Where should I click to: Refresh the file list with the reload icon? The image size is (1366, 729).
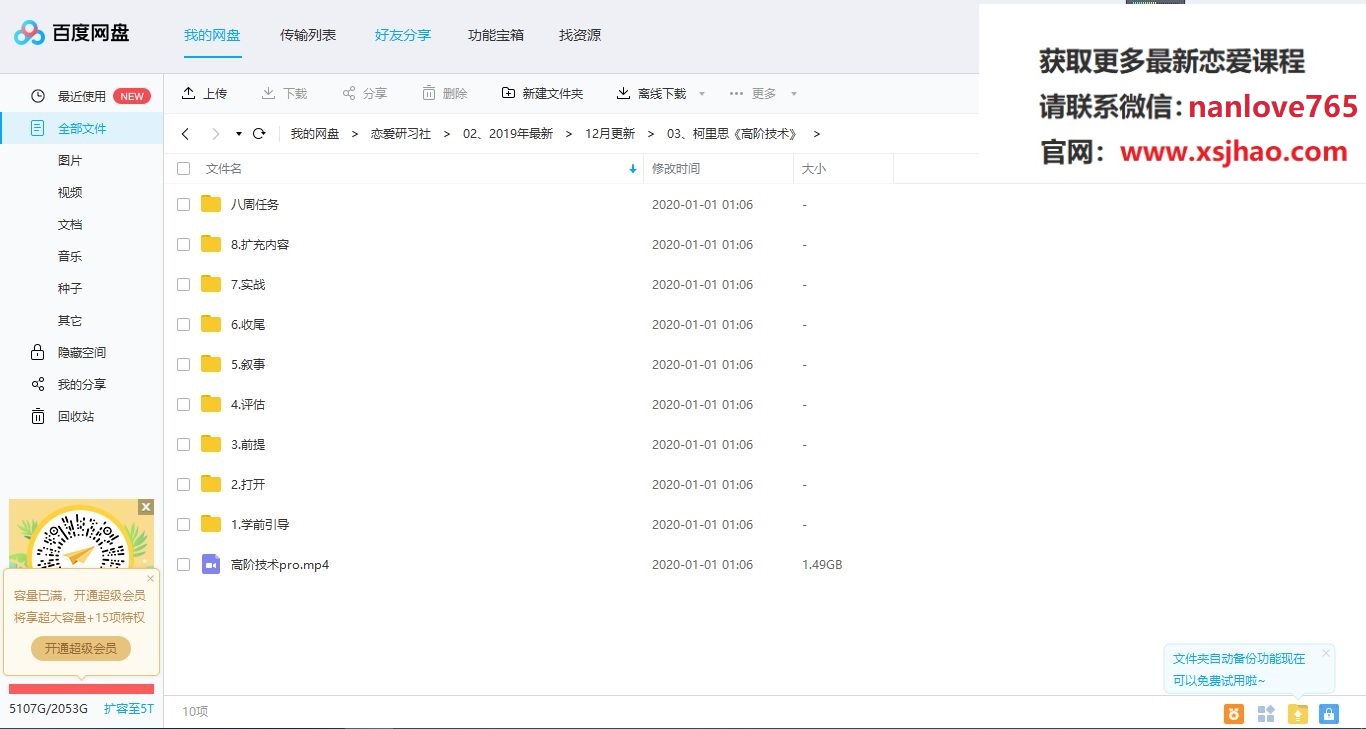259,132
